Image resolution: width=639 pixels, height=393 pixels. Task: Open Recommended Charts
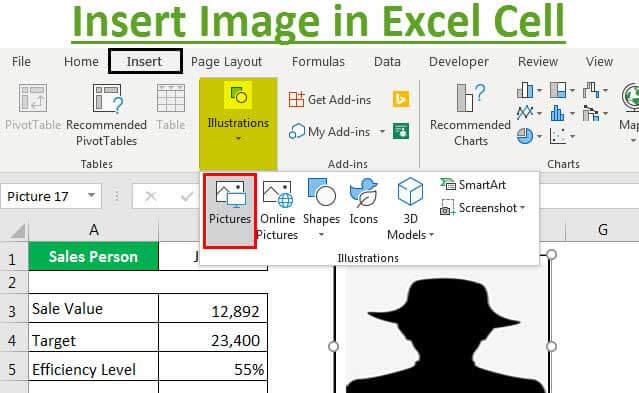471,115
